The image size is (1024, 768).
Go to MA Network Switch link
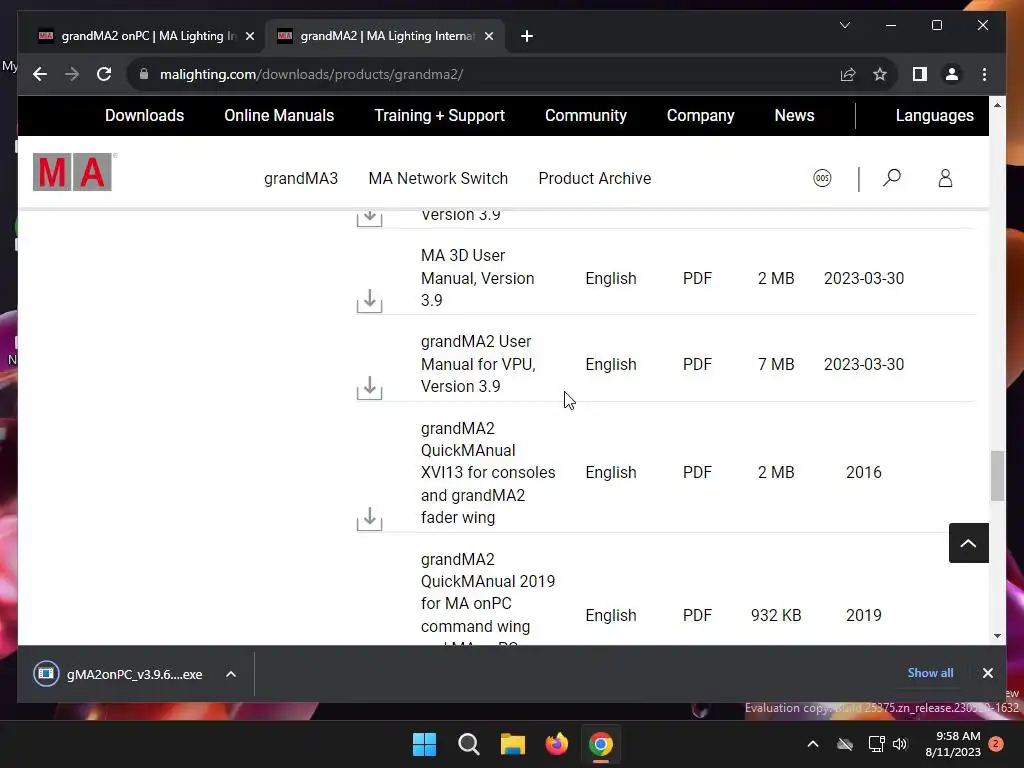[x=438, y=178]
